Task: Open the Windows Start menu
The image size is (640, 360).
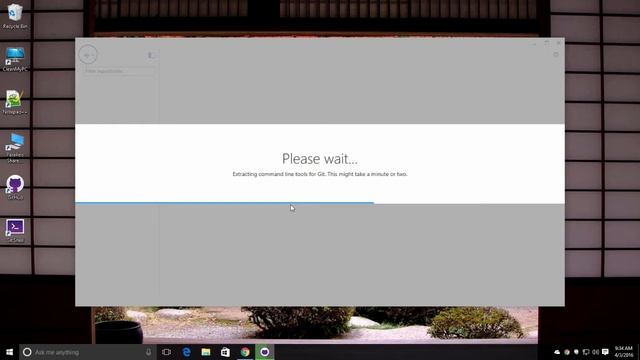Action: (x=9, y=352)
